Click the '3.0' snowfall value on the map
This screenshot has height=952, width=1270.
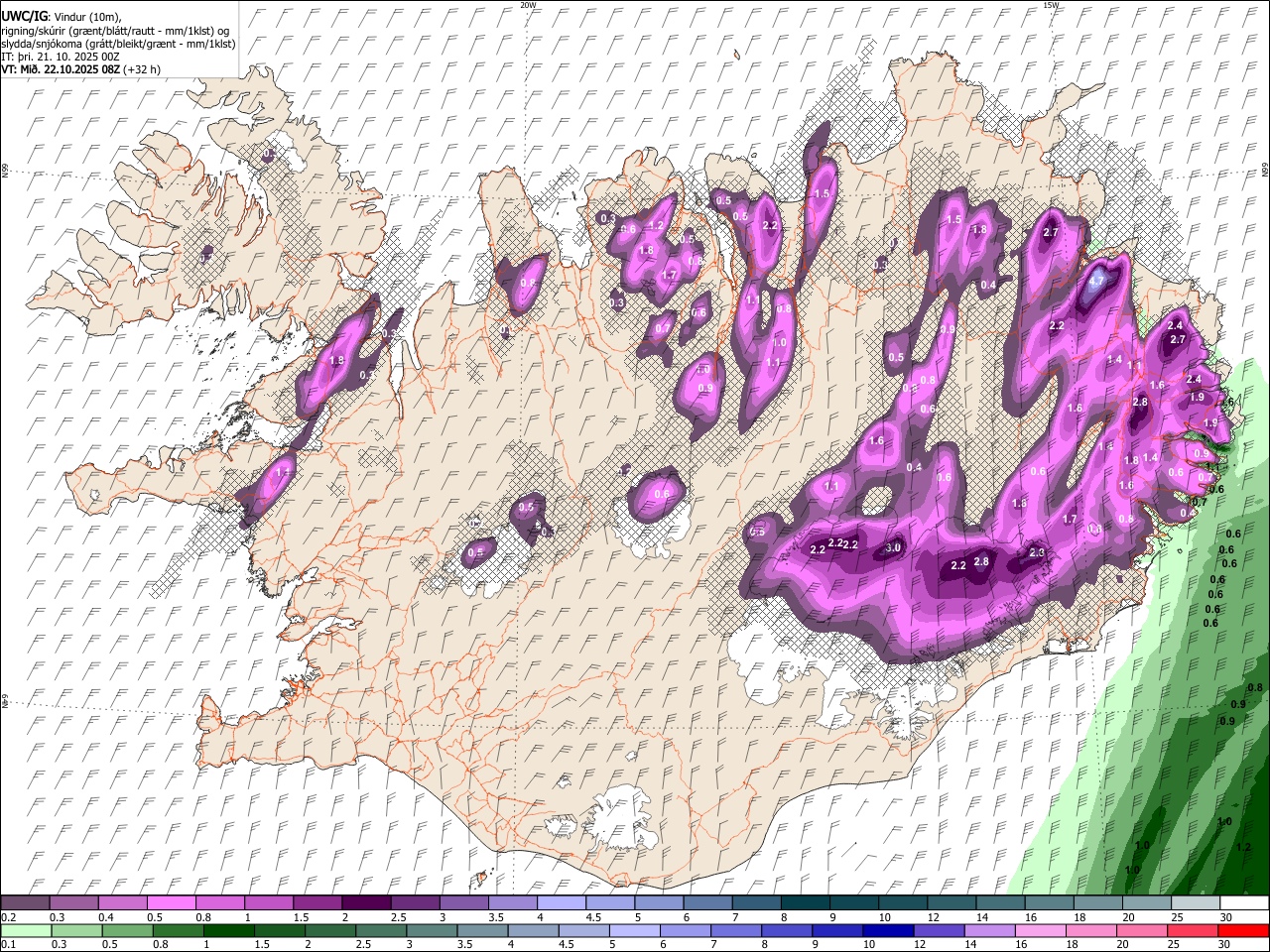(x=893, y=547)
